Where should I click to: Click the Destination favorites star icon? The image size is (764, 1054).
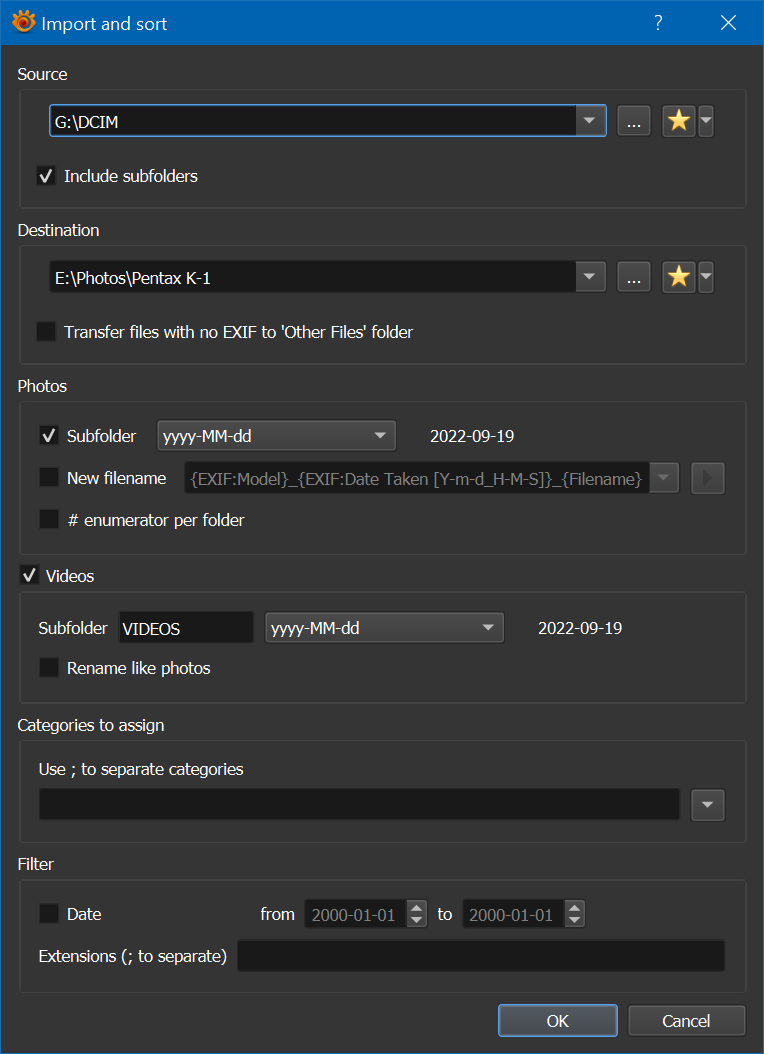679,277
